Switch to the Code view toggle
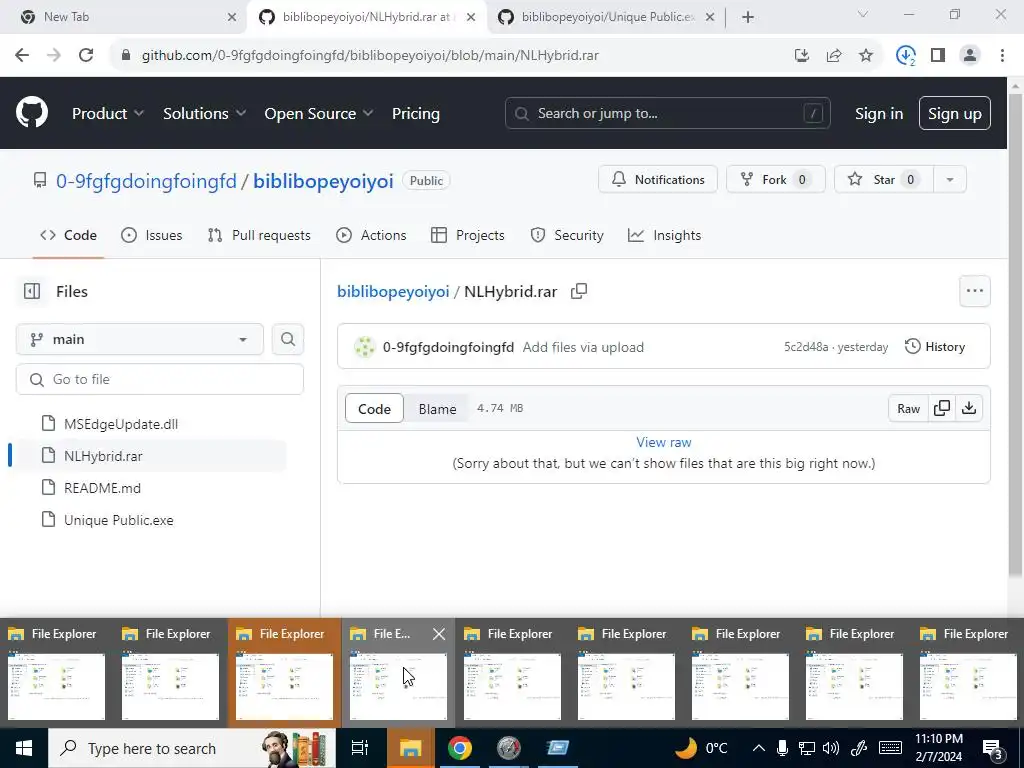This screenshot has width=1024, height=768. 374,409
